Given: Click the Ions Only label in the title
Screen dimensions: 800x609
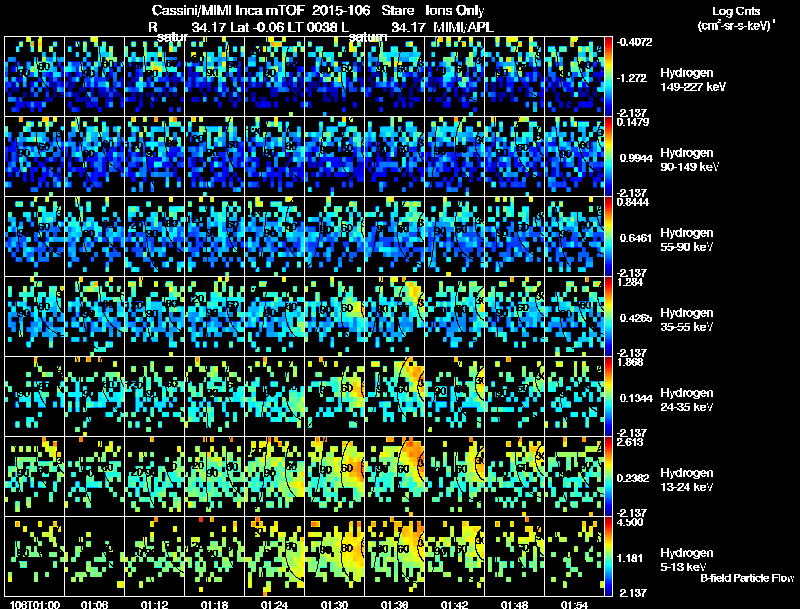Looking at the screenshot, I should pyautogui.click(x=455, y=11).
